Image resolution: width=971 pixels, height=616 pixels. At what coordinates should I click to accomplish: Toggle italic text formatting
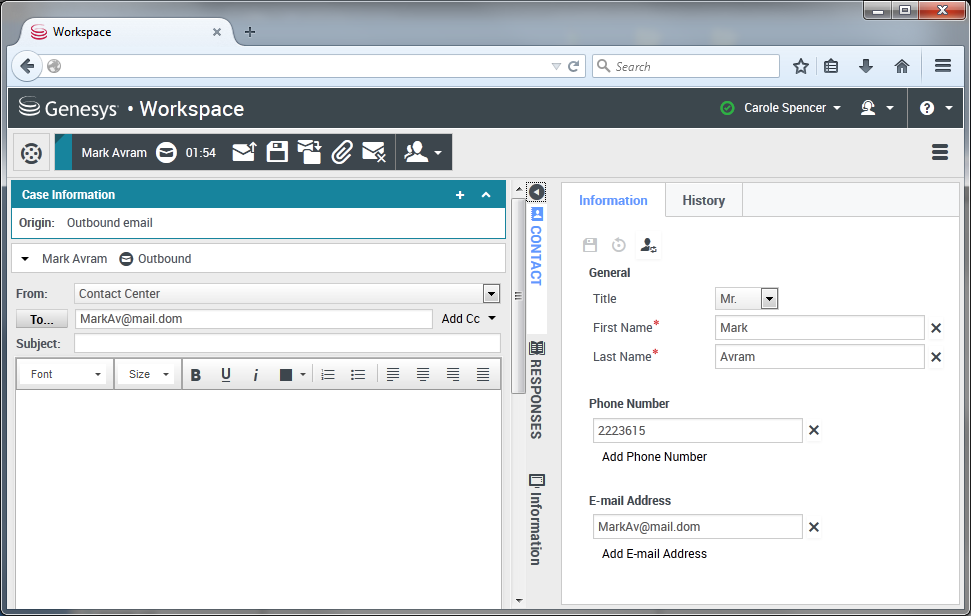pyautogui.click(x=256, y=375)
